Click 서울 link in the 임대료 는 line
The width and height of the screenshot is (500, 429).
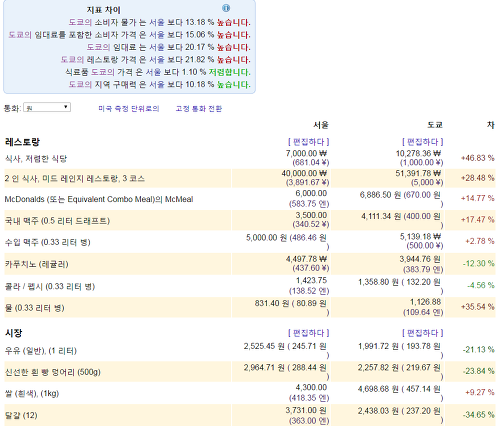157,47
